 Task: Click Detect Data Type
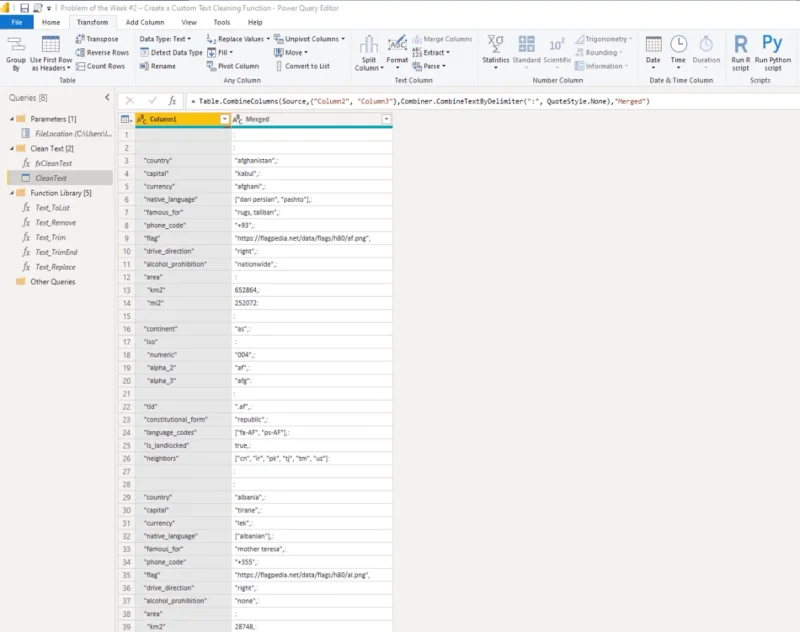pos(171,53)
